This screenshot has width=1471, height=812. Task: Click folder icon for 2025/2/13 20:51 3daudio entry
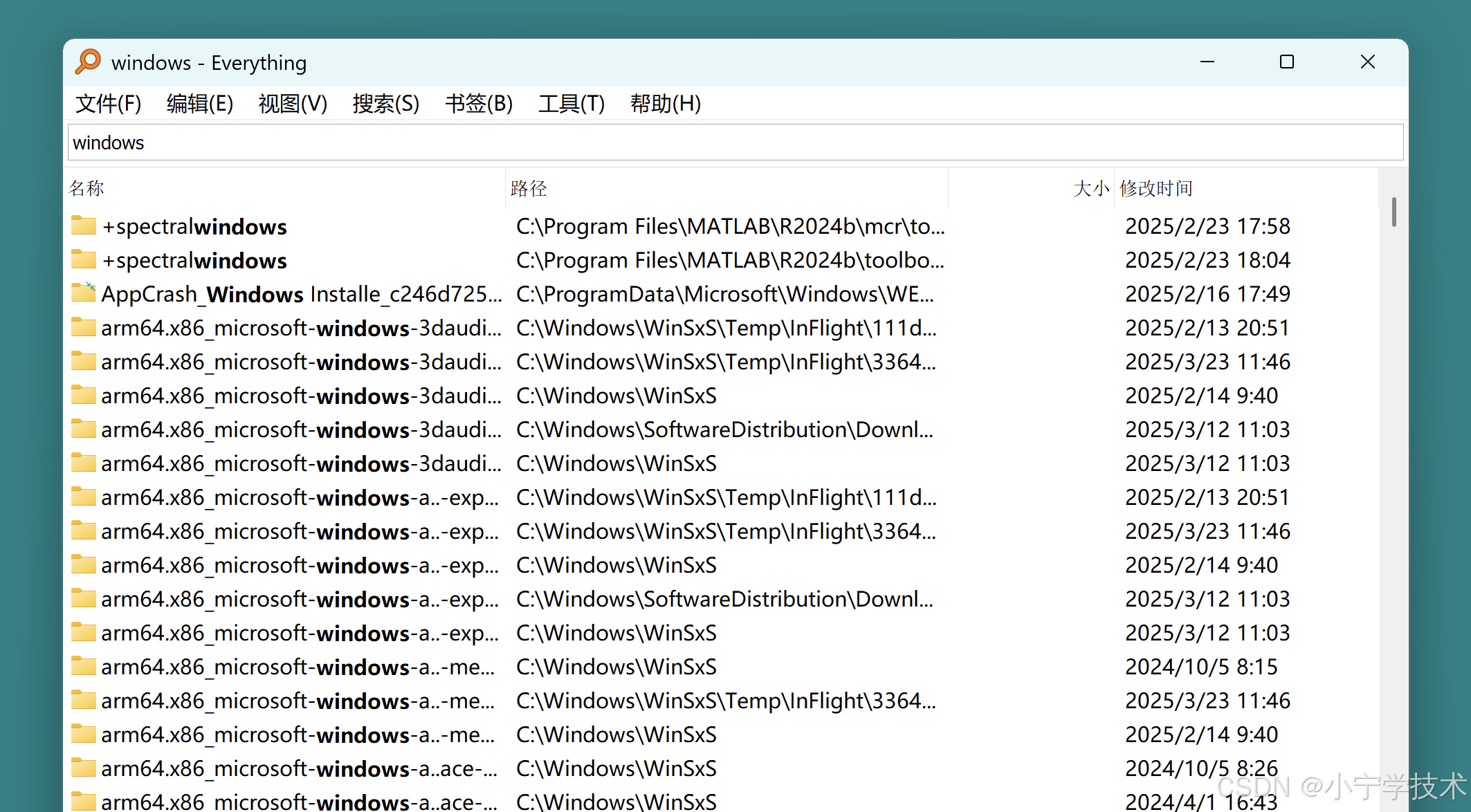[x=84, y=327]
